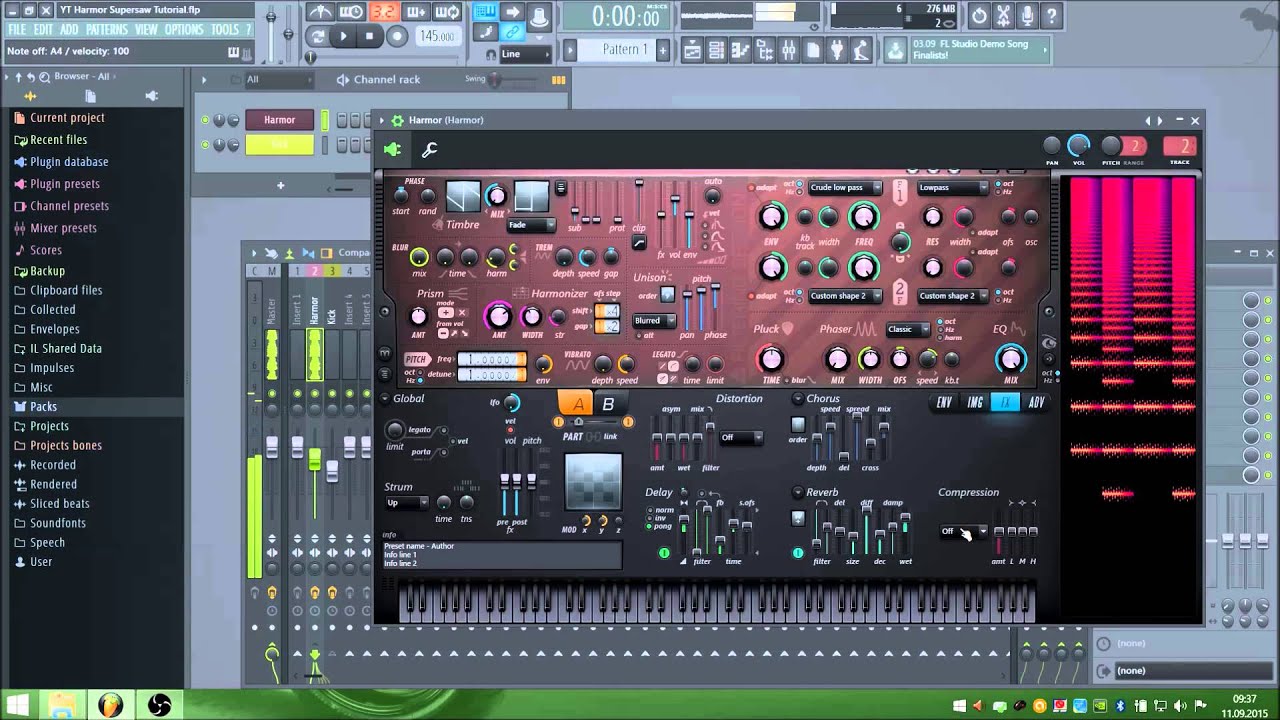Open the IMG tab in Harmor

975,403
